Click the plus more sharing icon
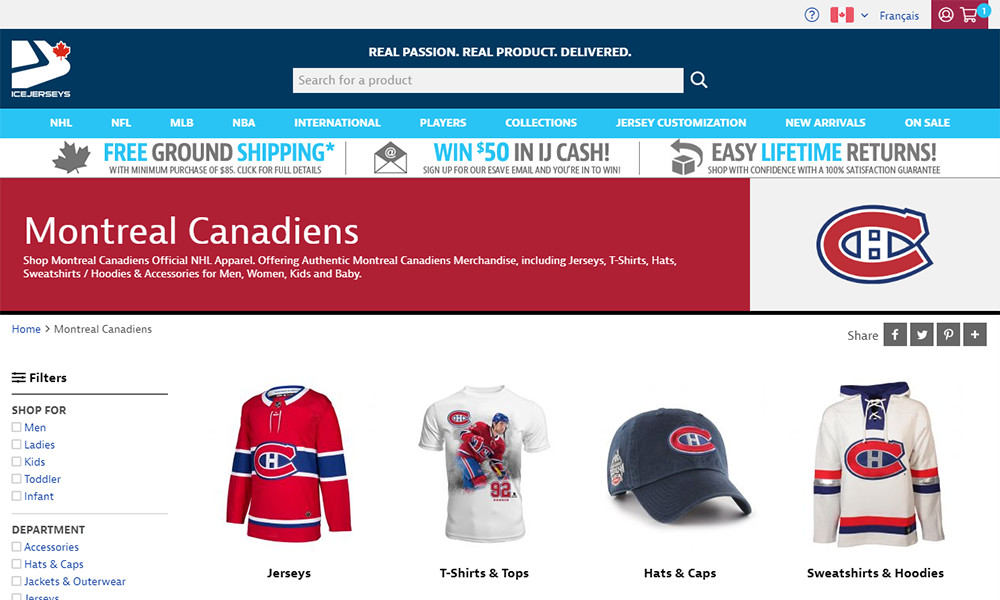1000x600 pixels. (975, 335)
